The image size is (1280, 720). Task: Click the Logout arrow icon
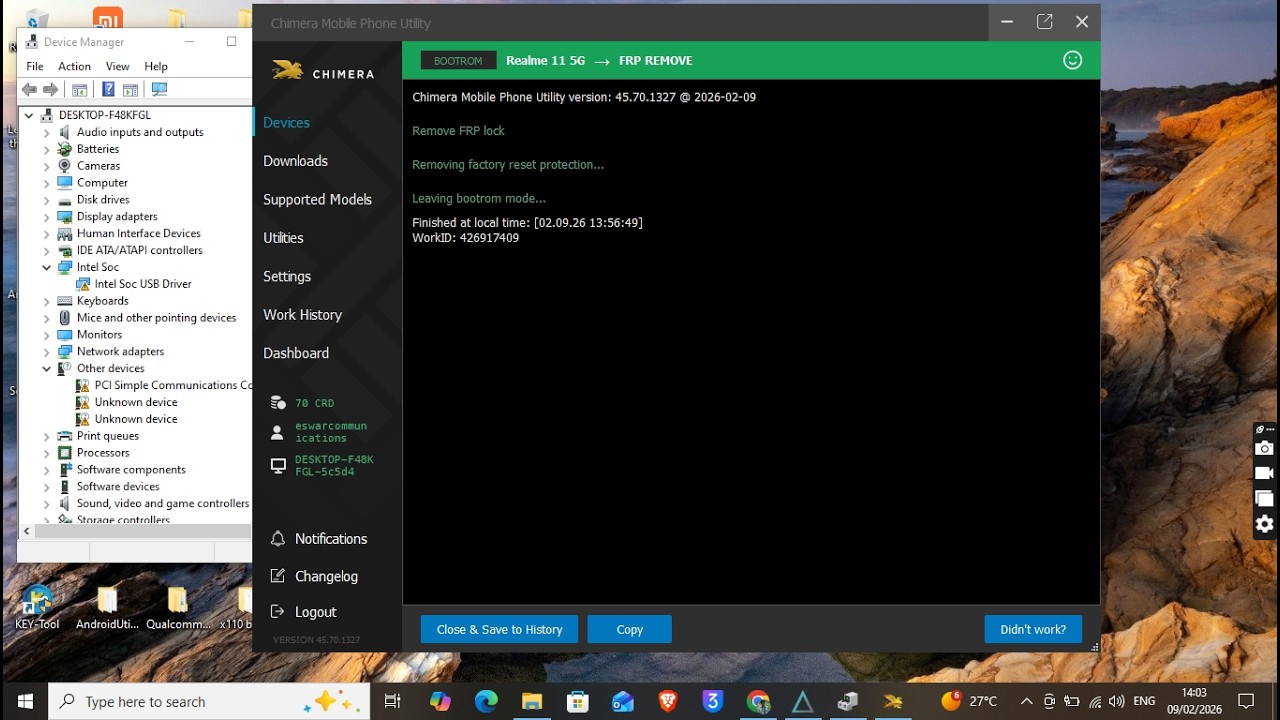click(278, 612)
